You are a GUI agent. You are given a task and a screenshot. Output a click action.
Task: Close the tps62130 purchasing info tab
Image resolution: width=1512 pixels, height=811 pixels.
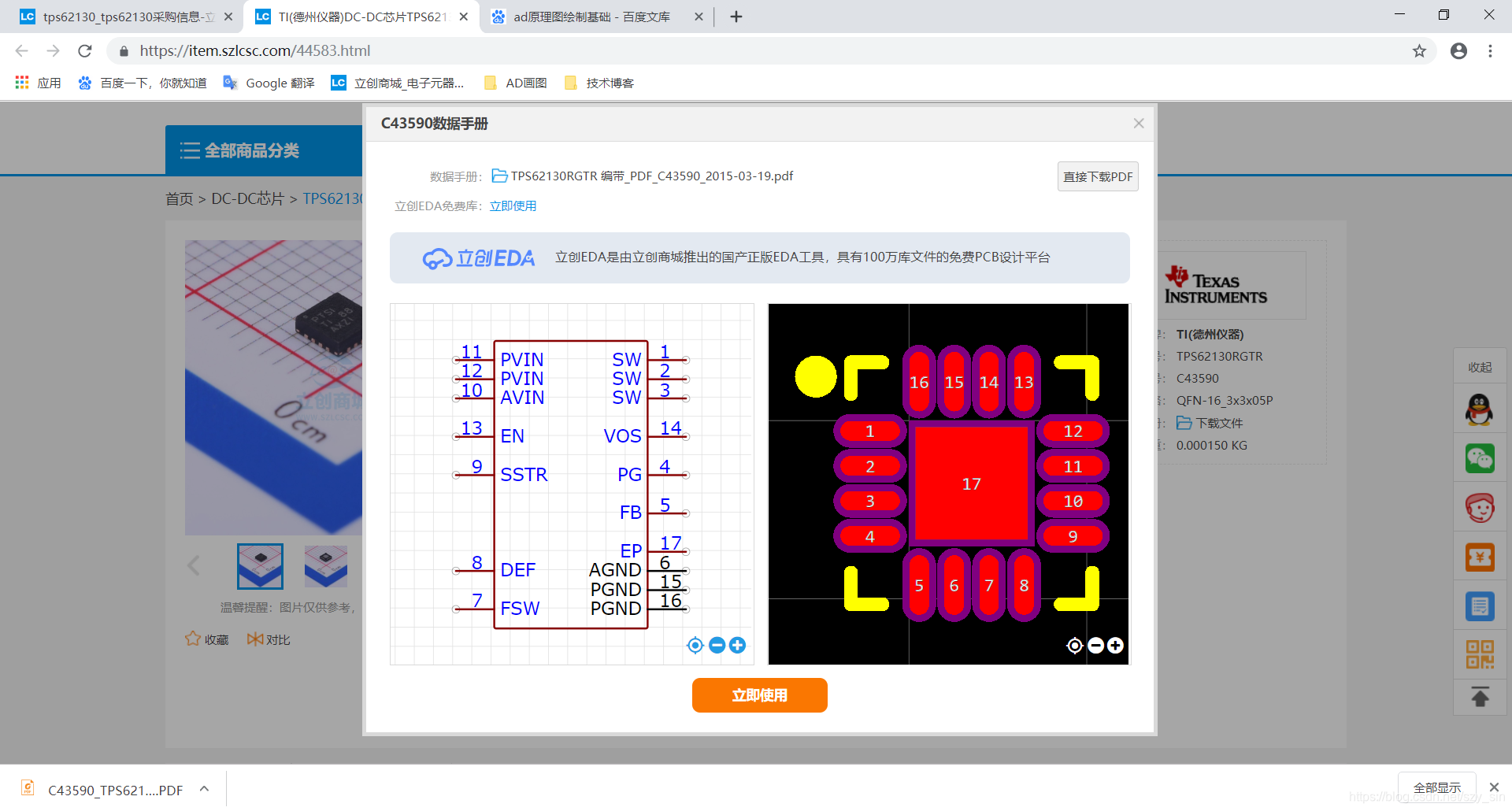[x=228, y=17]
